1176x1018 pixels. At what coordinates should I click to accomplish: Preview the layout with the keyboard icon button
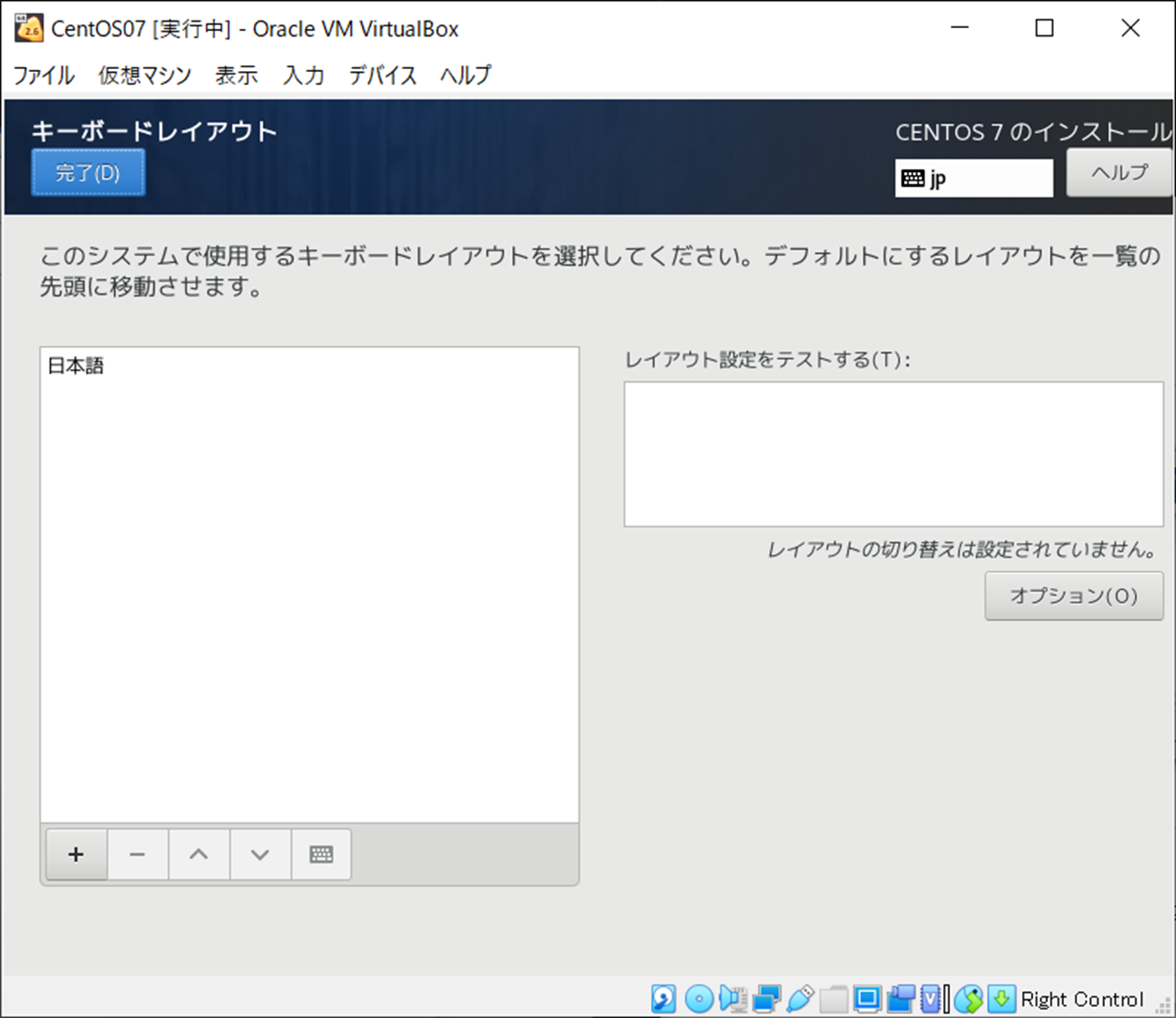(x=321, y=854)
